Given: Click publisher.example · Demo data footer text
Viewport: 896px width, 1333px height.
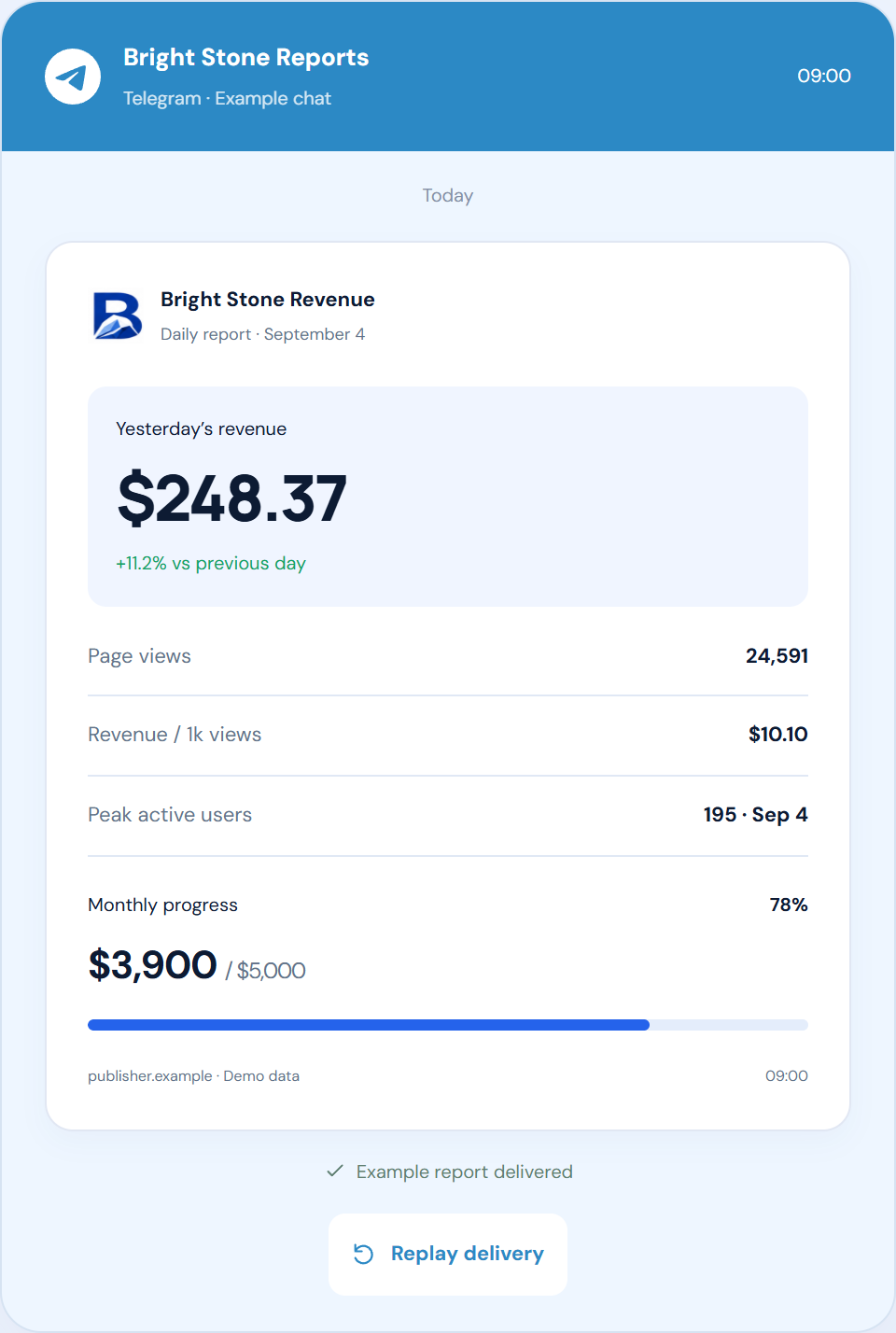Looking at the screenshot, I should [193, 1076].
